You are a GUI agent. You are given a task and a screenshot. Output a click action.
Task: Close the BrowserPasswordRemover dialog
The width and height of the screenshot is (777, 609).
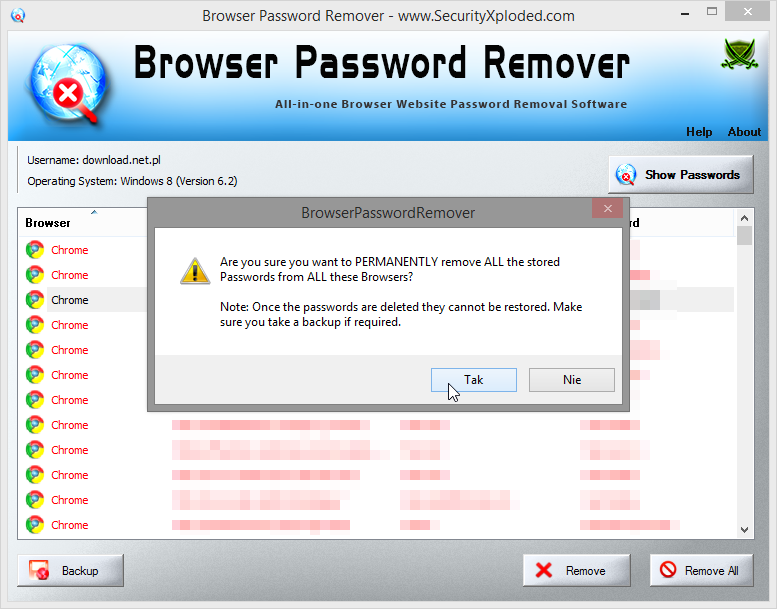point(608,209)
